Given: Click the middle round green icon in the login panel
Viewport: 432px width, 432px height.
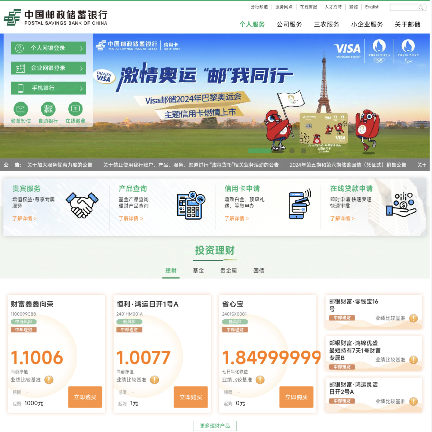Looking at the screenshot, I should pos(48,109).
